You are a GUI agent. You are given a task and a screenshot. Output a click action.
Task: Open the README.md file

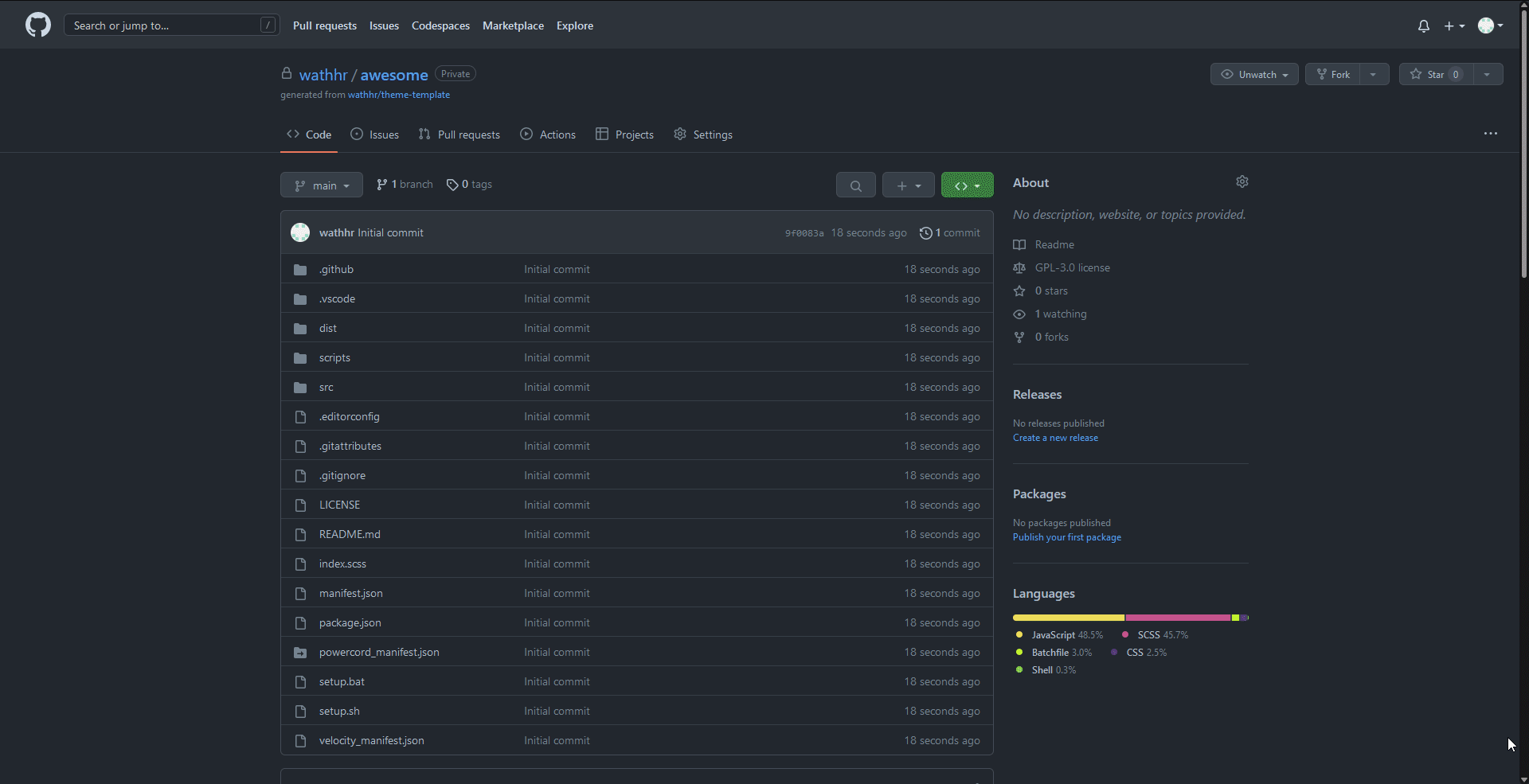pos(349,534)
